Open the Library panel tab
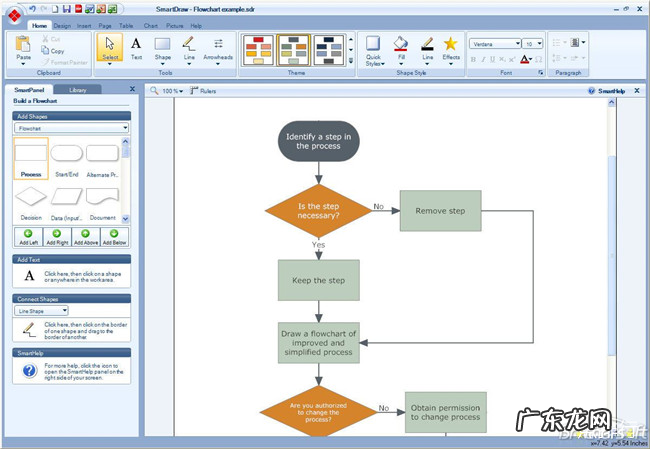 click(92, 89)
